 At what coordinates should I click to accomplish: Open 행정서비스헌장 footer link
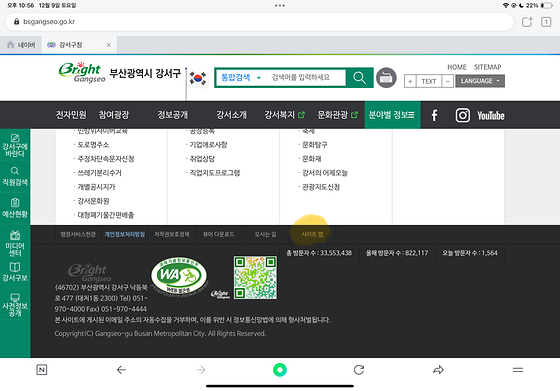(x=78, y=235)
